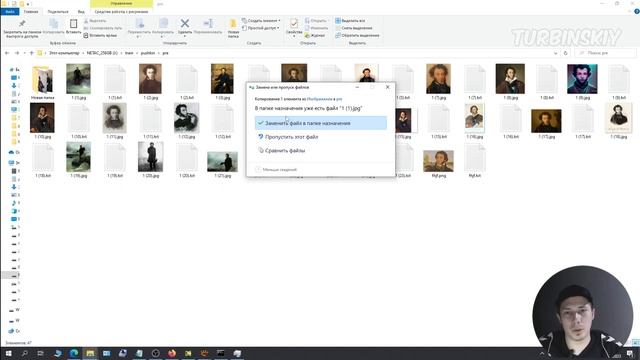The width and height of the screenshot is (640, 360).
Task: Close the replace or skip dialog
Action: click(x=388, y=87)
